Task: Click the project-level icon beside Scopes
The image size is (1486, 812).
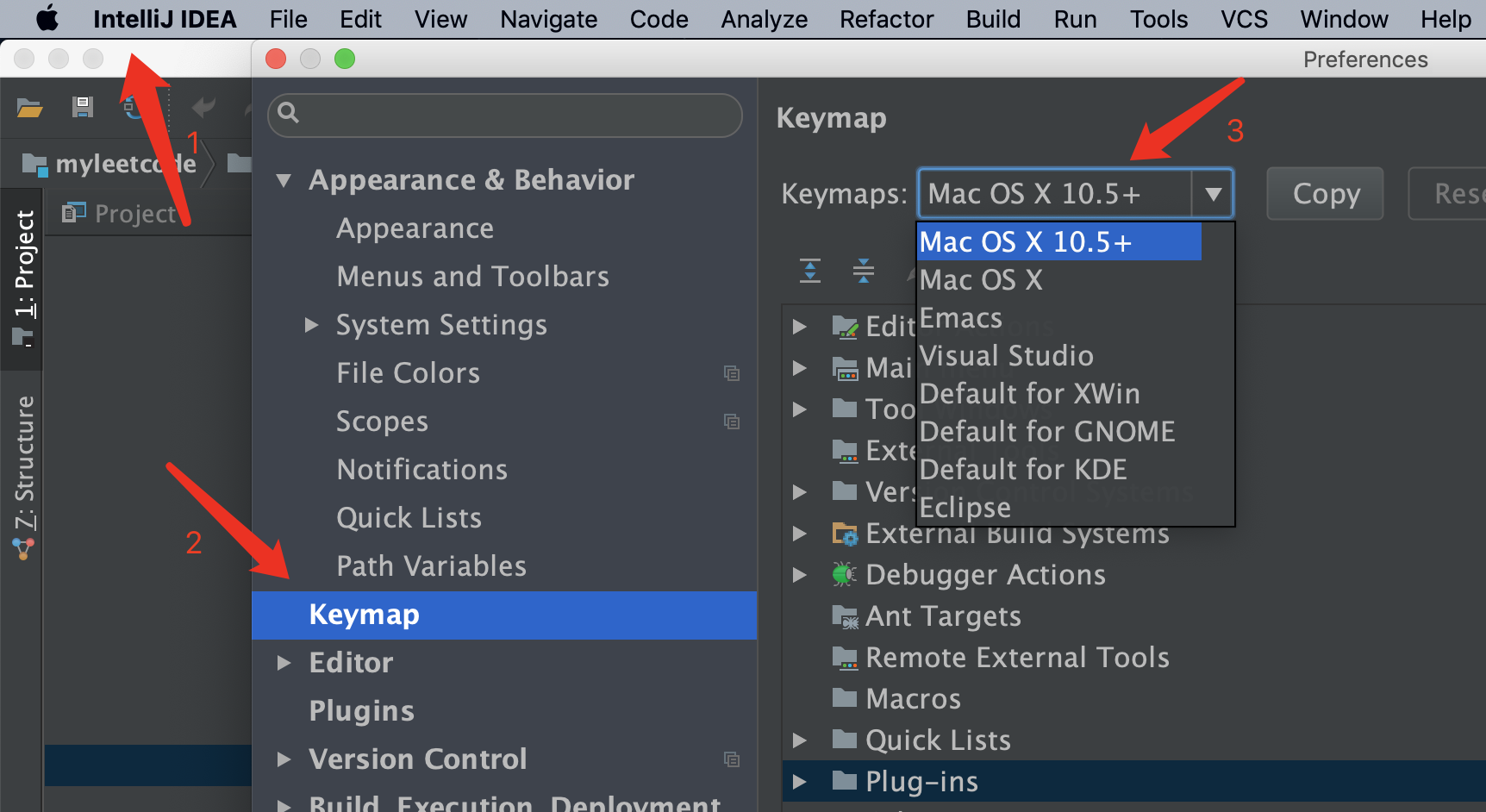Action: pos(732,422)
